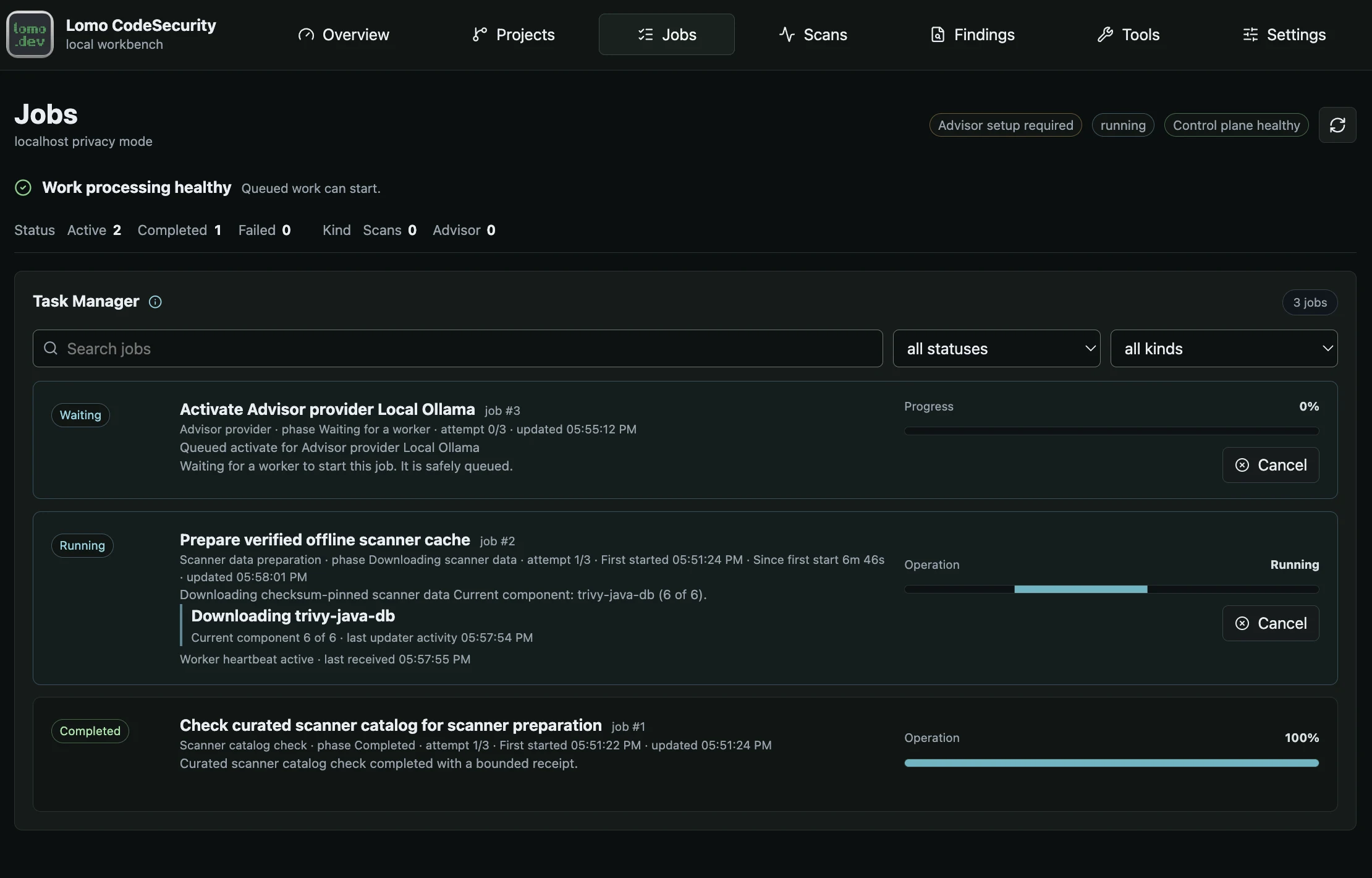Open the Tools tab

(1129, 35)
